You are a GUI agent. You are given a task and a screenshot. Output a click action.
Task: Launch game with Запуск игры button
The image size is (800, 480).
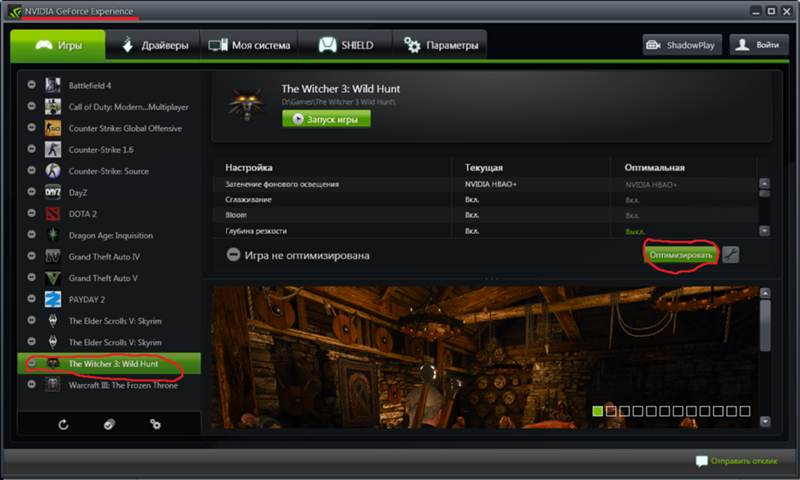pyautogui.click(x=327, y=119)
